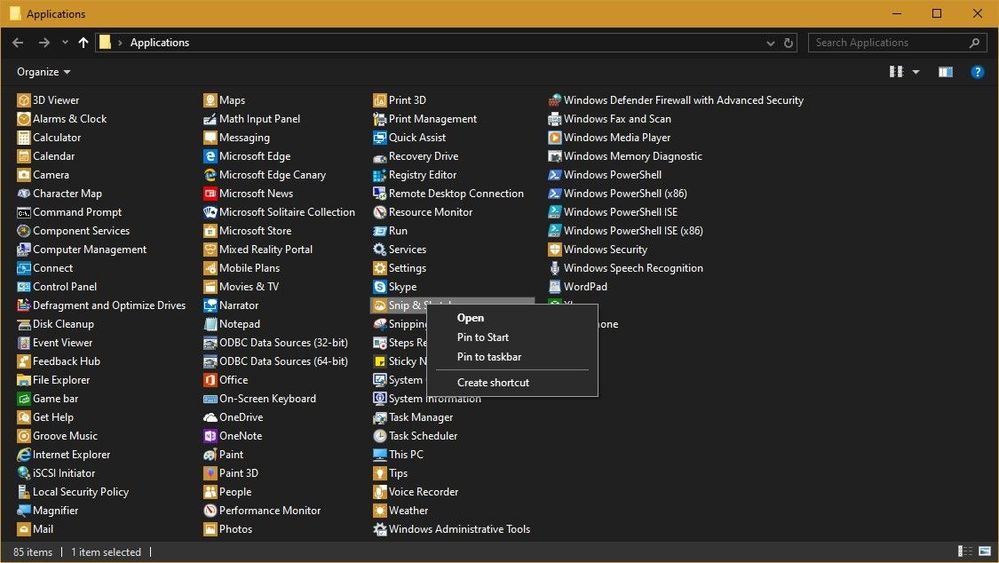Go back with the Back arrow

(x=18, y=43)
